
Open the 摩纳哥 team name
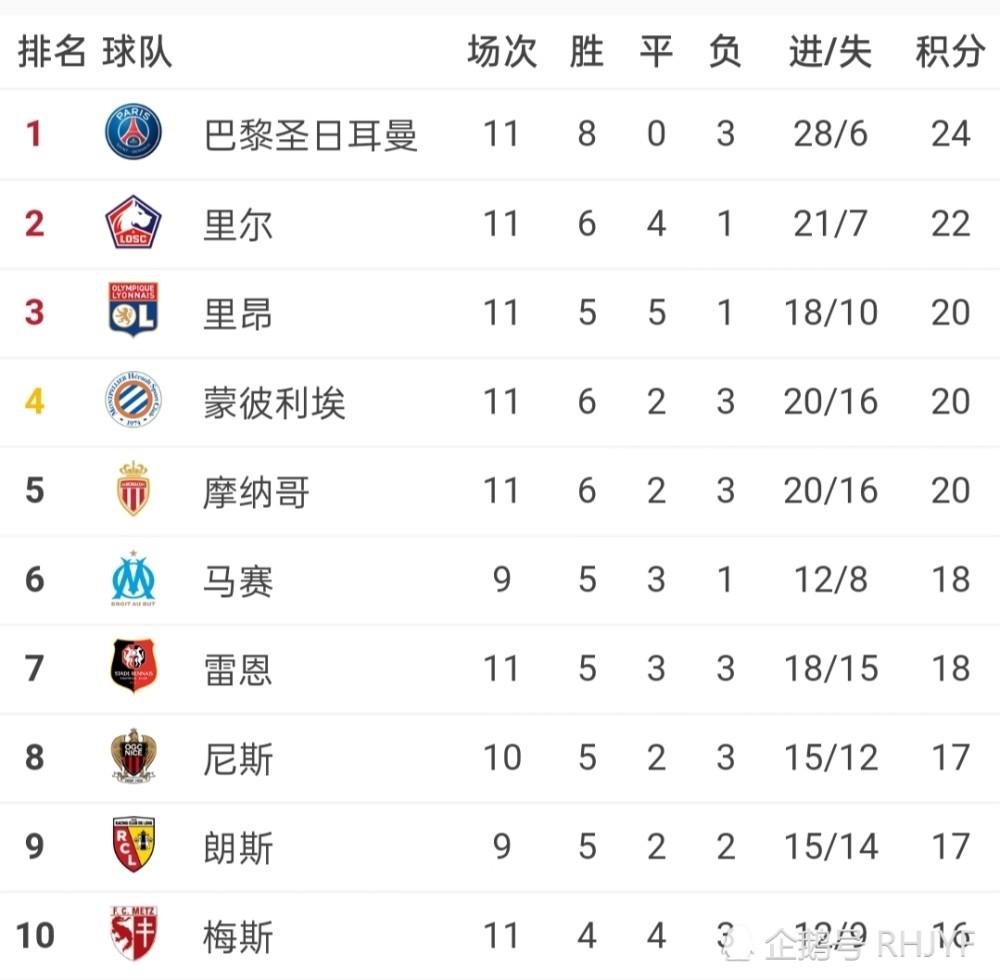(256, 491)
